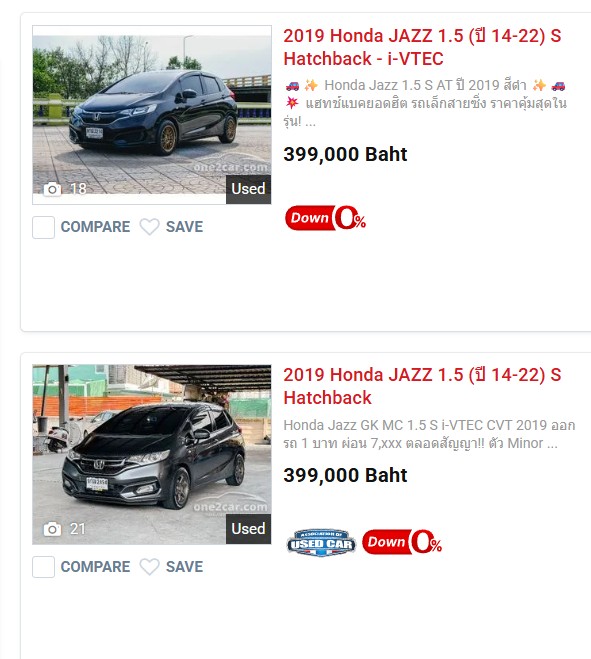
Task: Click the Honda Jazz GK MC description text
Action: pos(429,434)
